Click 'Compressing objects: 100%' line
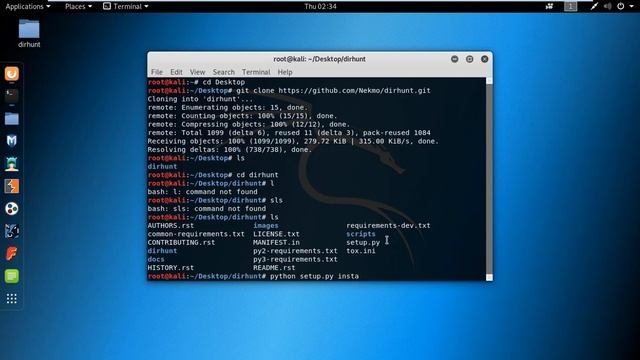The height and width of the screenshot is (360, 640). click(249, 124)
